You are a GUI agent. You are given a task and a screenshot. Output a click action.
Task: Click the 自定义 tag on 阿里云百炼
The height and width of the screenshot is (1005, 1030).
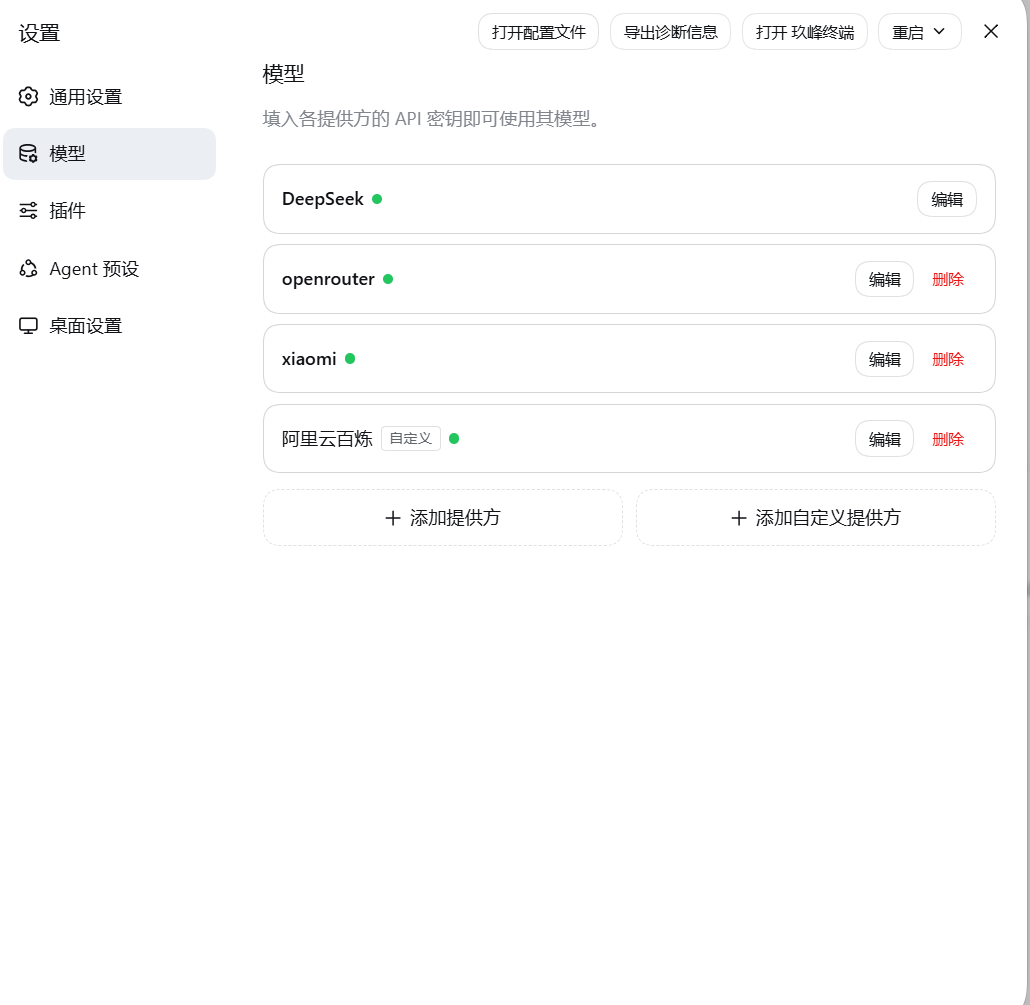click(x=411, y=439)
